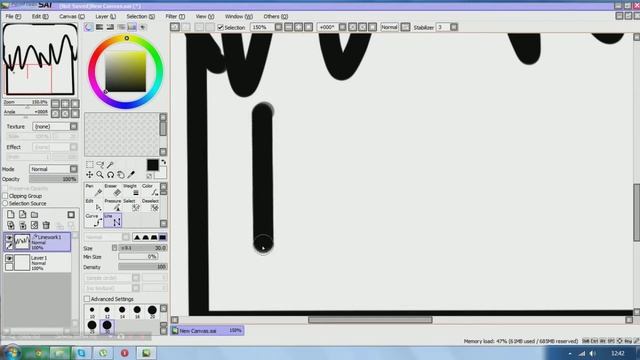640x360 pixels.
Task: Open the File menu
Action: [13, 16]
